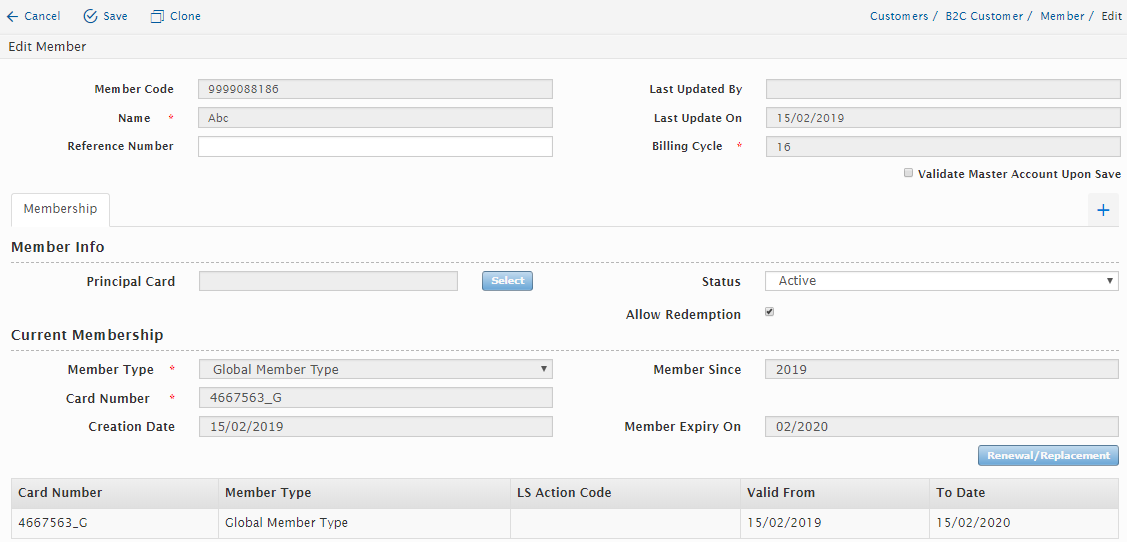Image resolution: width=1127 pixels, height=542 pixels.
Task: Click the Renewal/Replacement button
Action: [1048, 456]
